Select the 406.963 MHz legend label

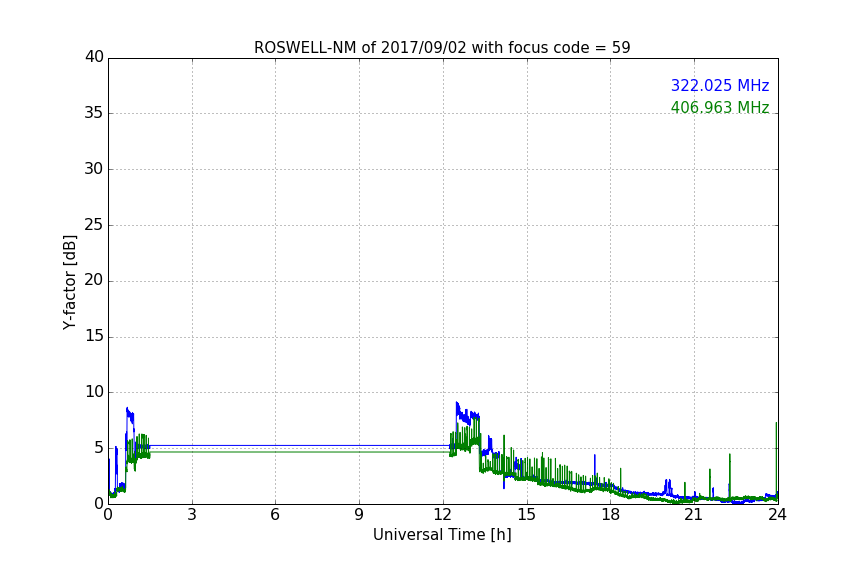pos(720,107)
